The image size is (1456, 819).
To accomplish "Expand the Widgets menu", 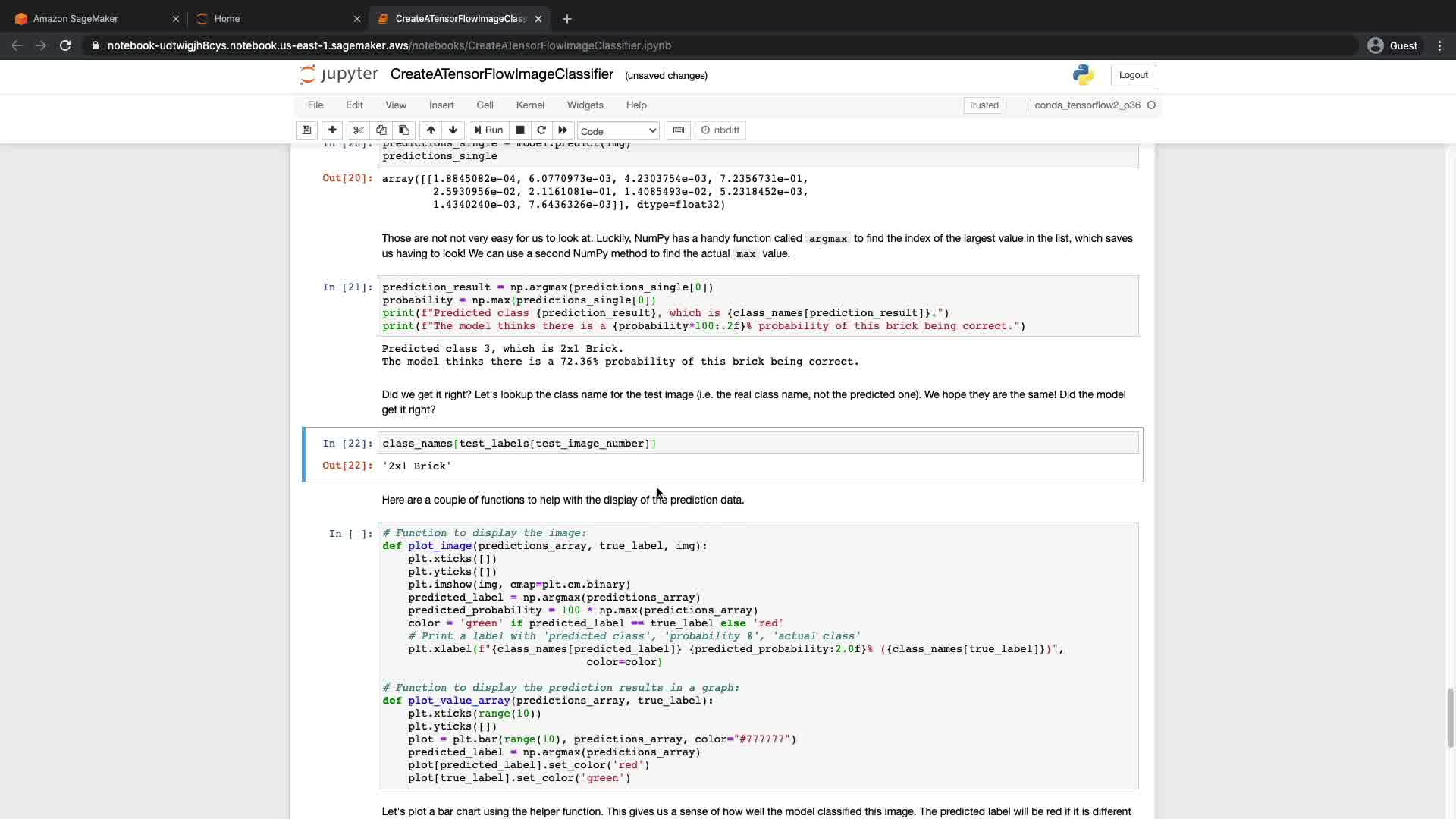I will pyautogui.click(x=585, y=105).
